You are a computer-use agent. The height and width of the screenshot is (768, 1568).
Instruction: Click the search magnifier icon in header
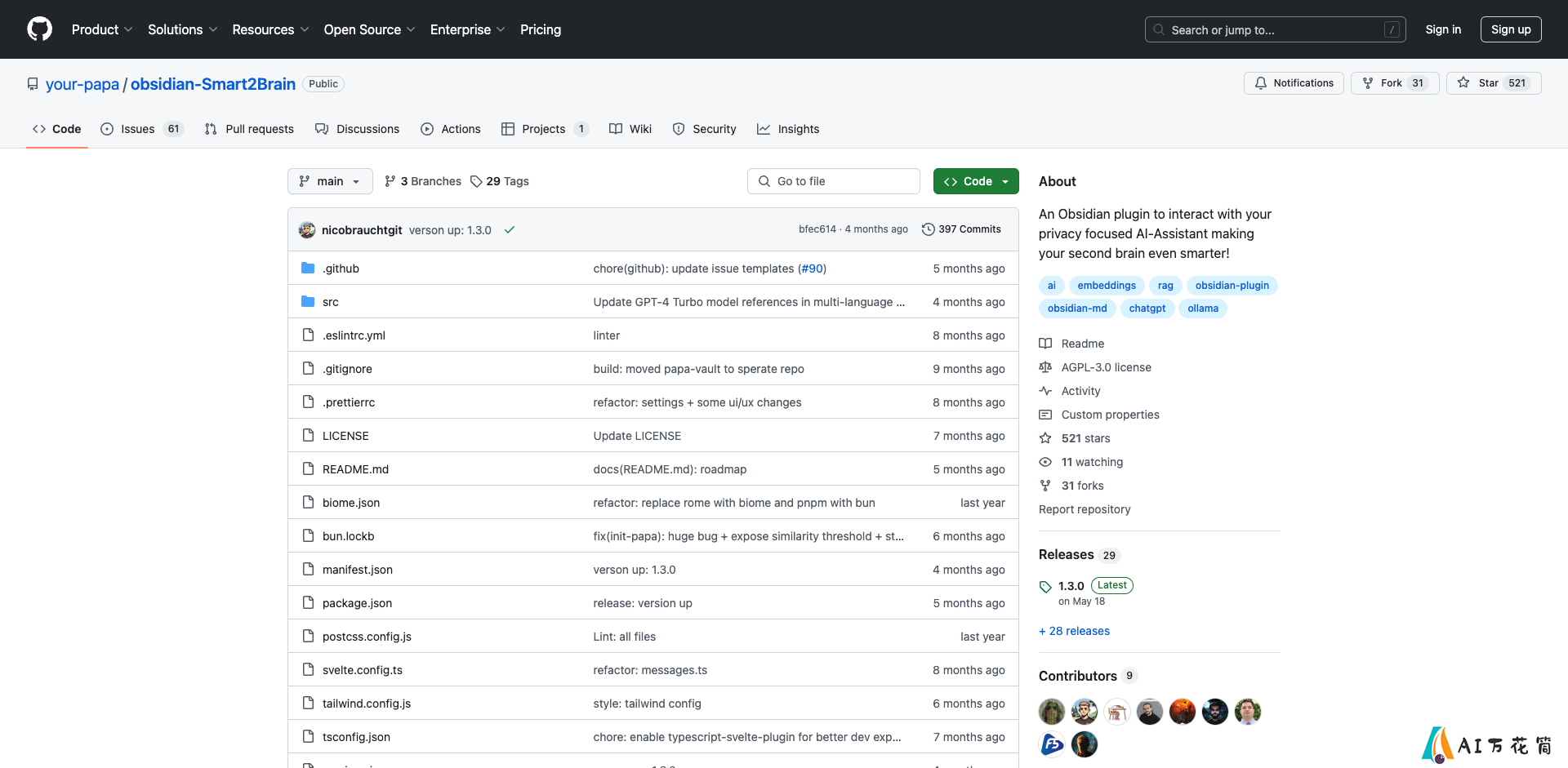[x=1159, y=29]
